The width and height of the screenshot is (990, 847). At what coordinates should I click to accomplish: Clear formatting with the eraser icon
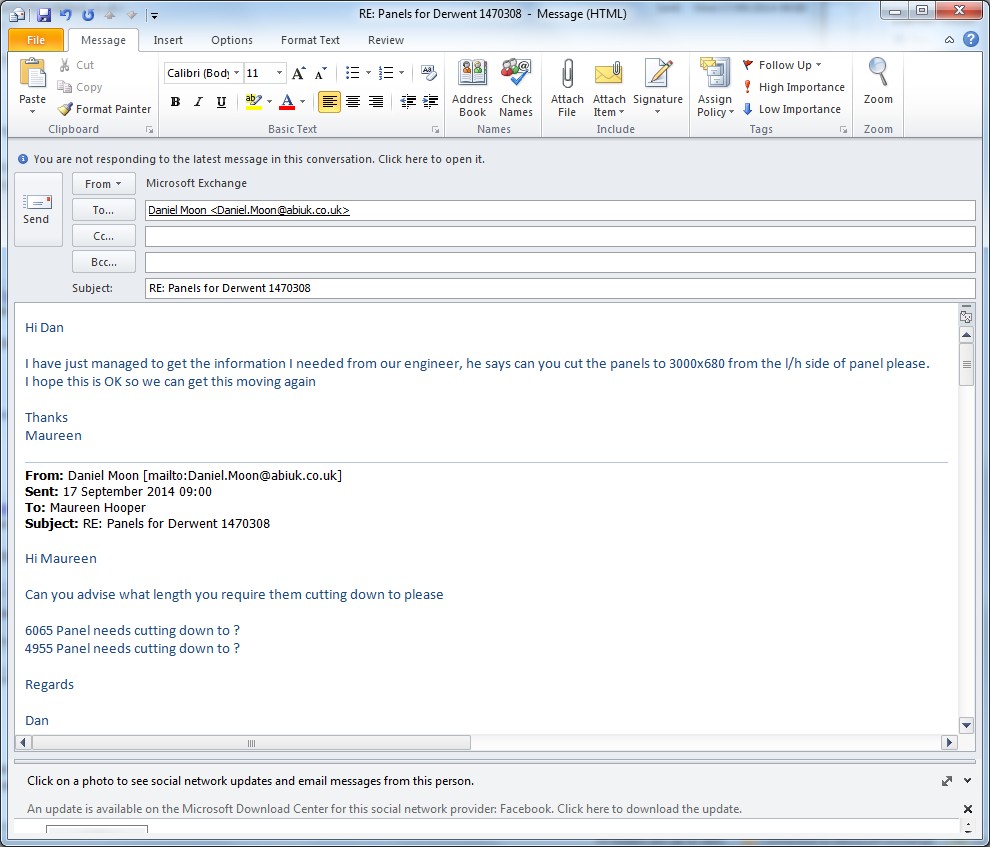click(x=429, y=73)
